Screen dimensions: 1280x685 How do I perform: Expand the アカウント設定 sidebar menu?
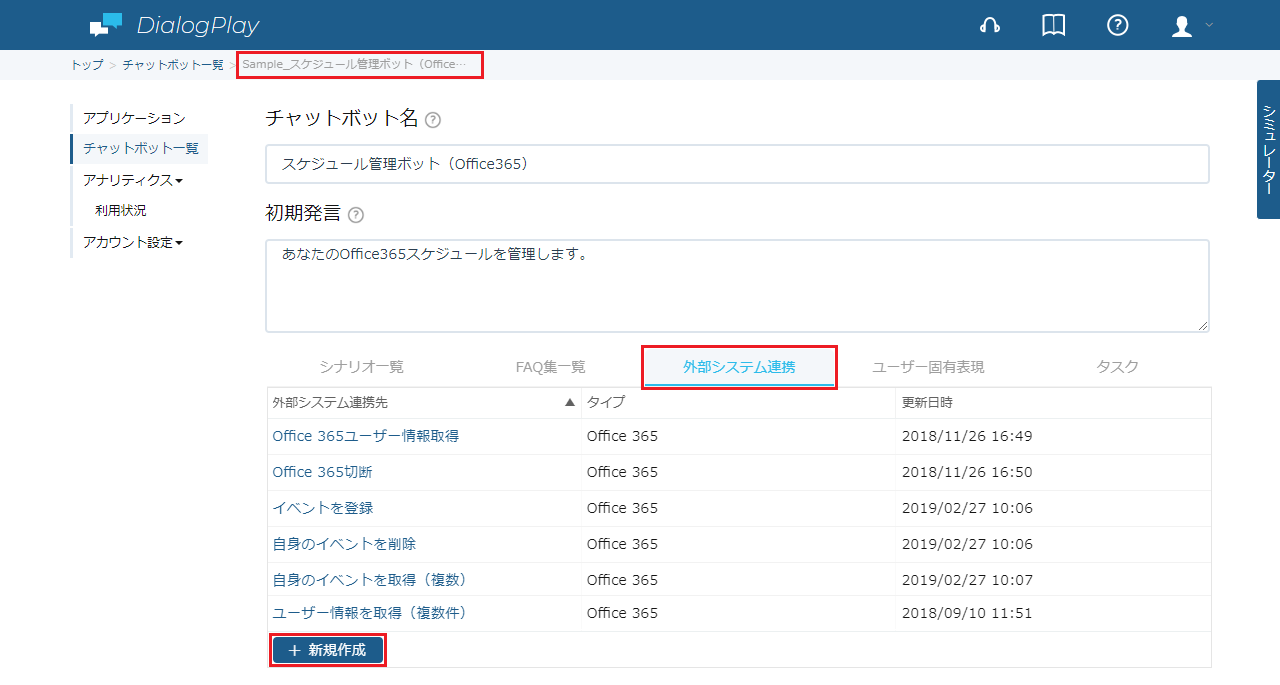pos(133,242)
